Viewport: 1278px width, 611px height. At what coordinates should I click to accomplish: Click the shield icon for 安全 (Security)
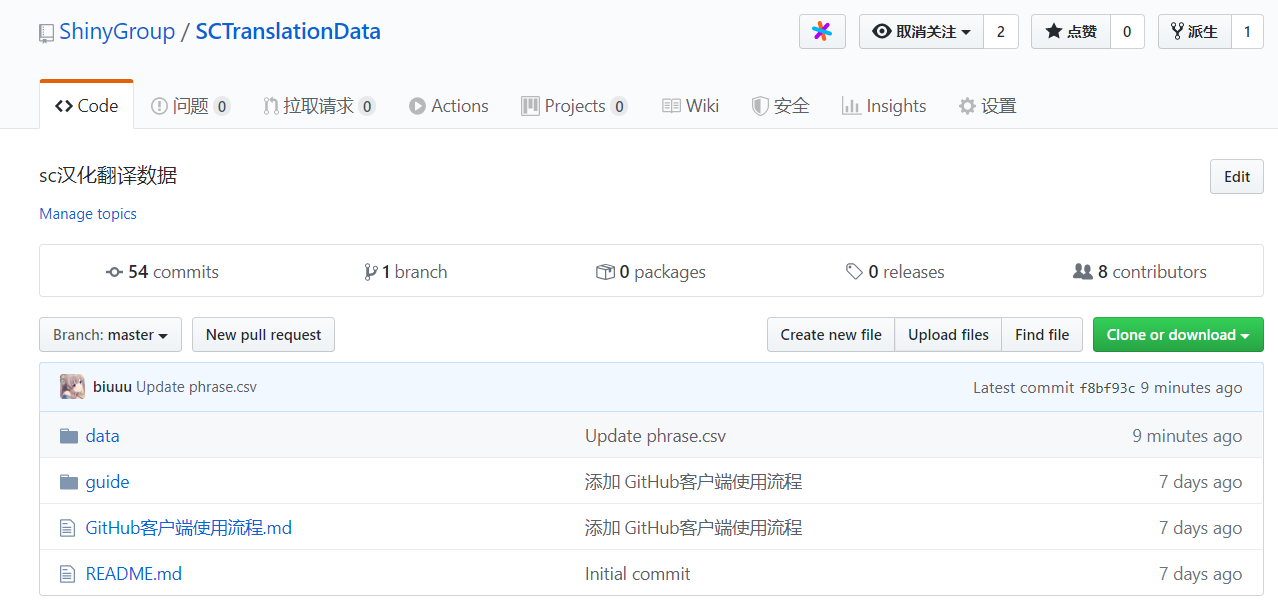pos(761,105)
